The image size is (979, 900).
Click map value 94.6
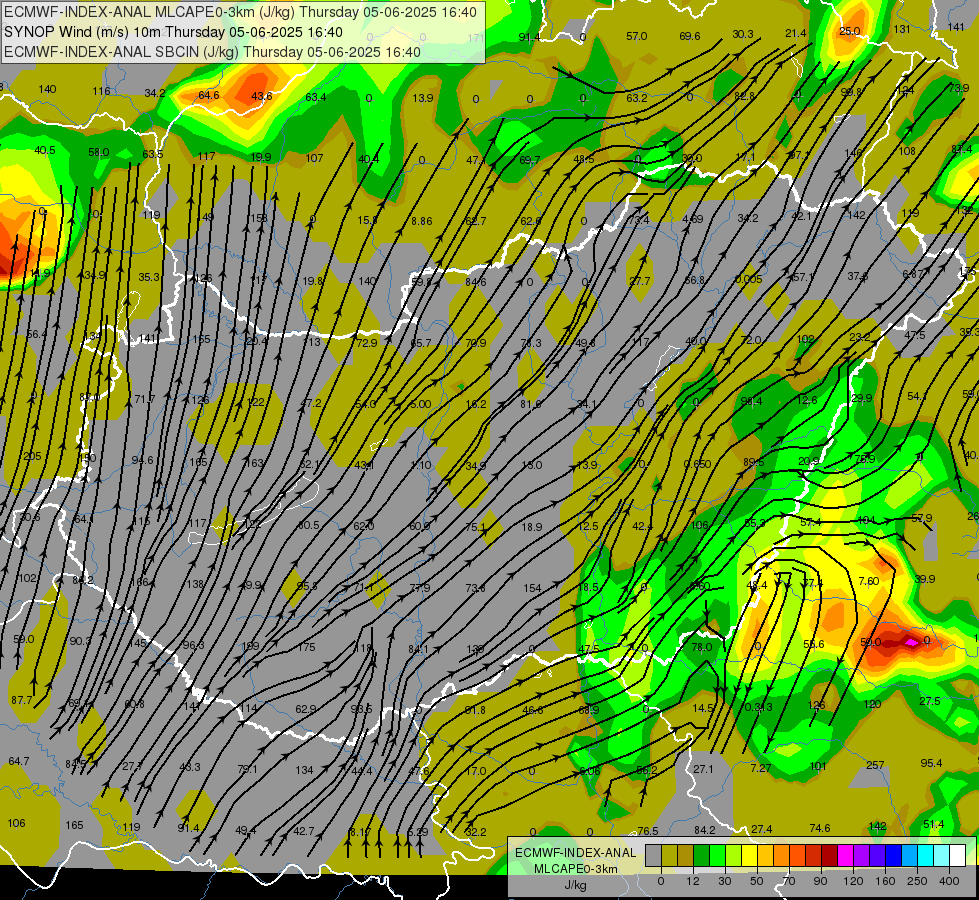[142, 460]
